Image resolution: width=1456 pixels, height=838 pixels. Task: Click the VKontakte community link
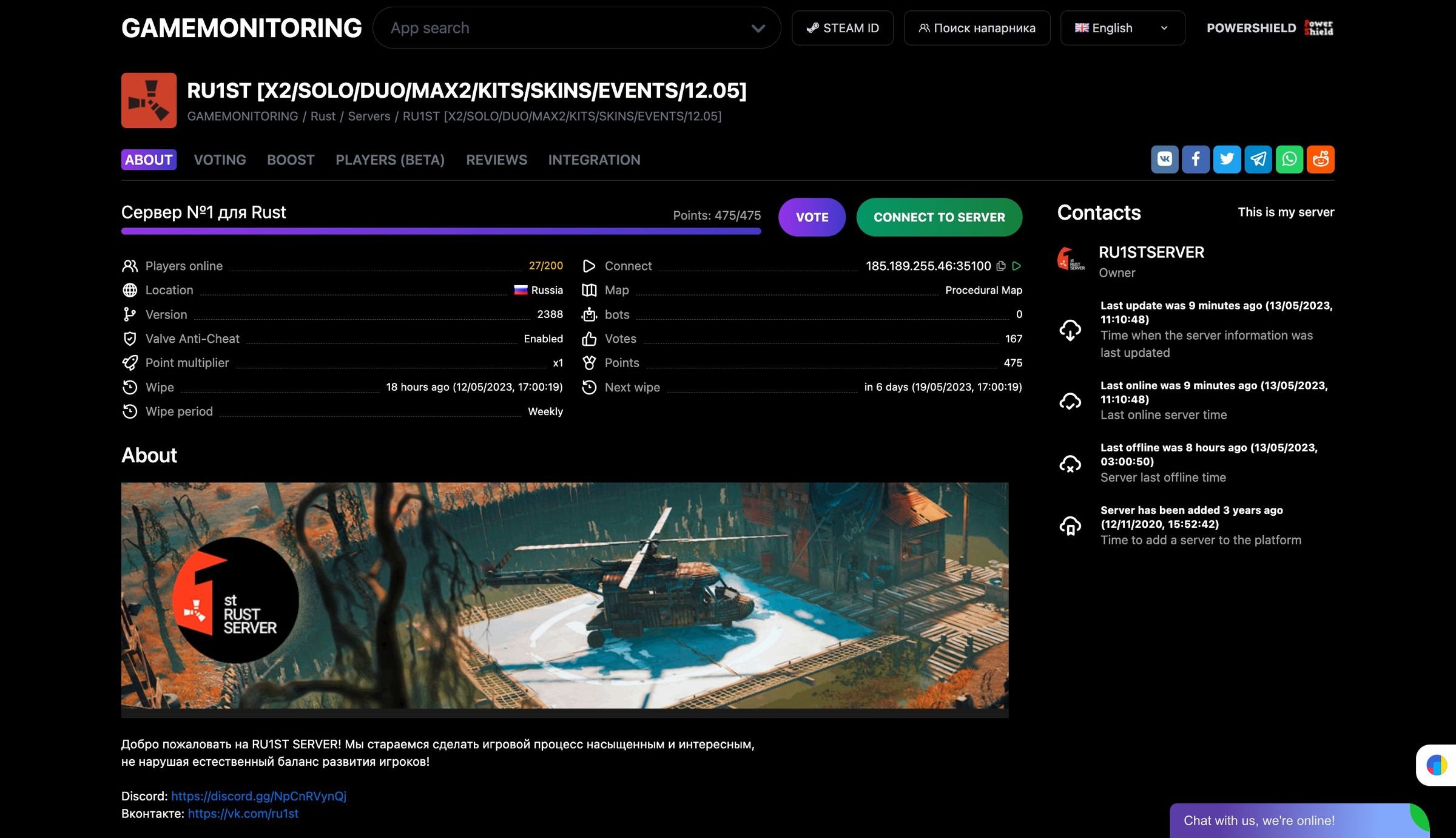[242, 813]
